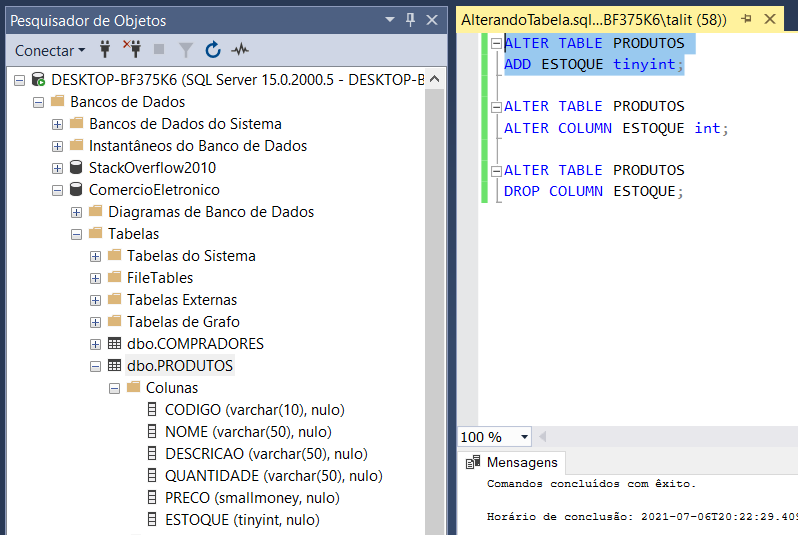798x535 pixels.
Task: Collapse the first ALTER TABLE code block
Action: pos(496,44)
